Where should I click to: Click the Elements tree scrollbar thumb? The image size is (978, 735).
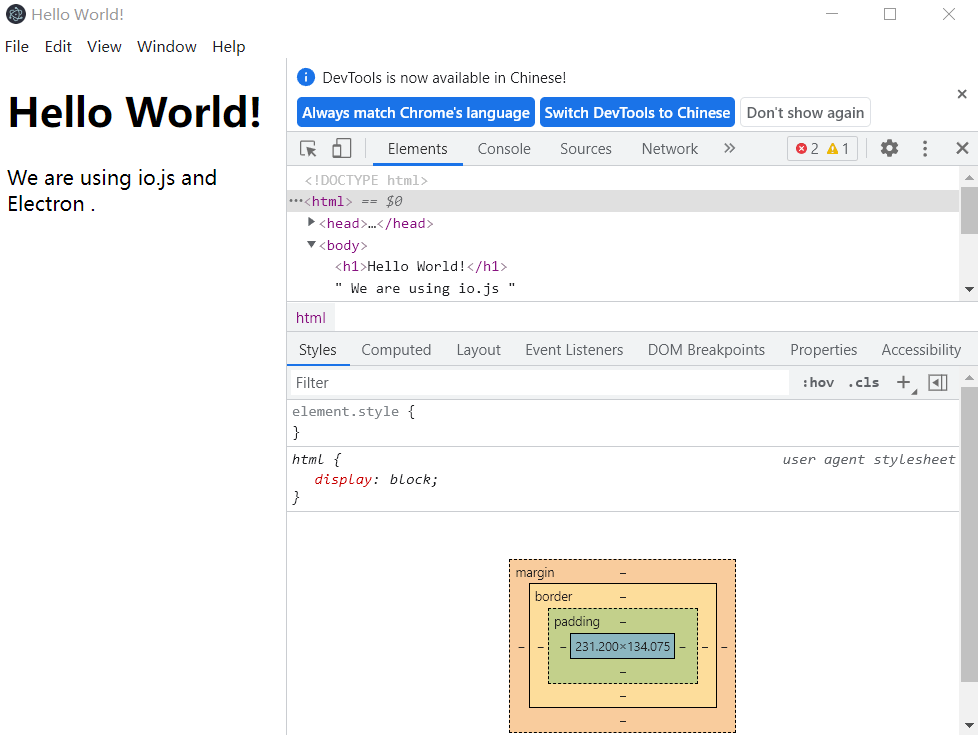[969, 210]
